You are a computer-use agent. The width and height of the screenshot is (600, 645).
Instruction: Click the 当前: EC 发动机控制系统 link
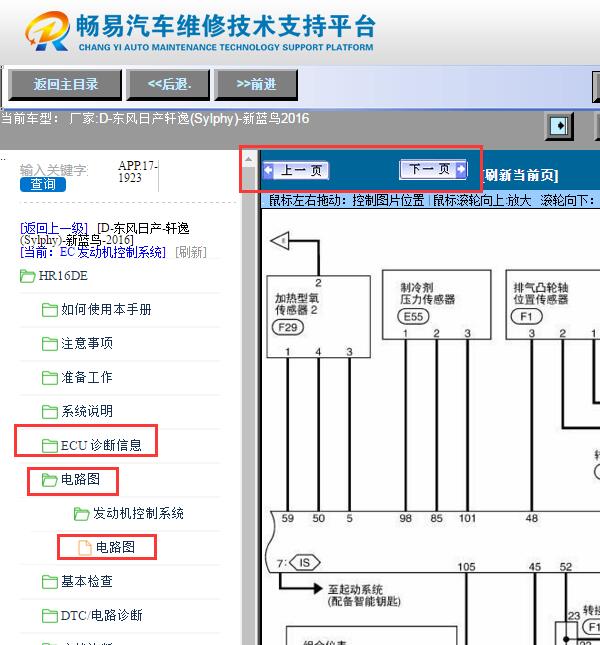[x=93, y=252]
